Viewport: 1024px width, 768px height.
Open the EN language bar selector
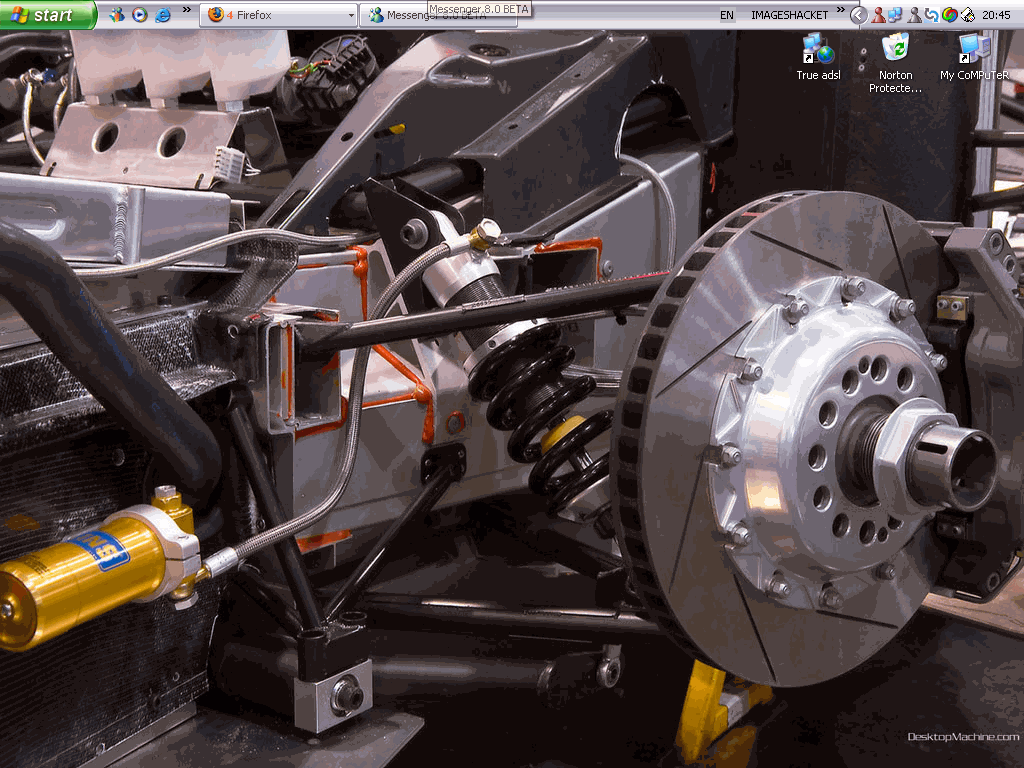pos(726,15)
